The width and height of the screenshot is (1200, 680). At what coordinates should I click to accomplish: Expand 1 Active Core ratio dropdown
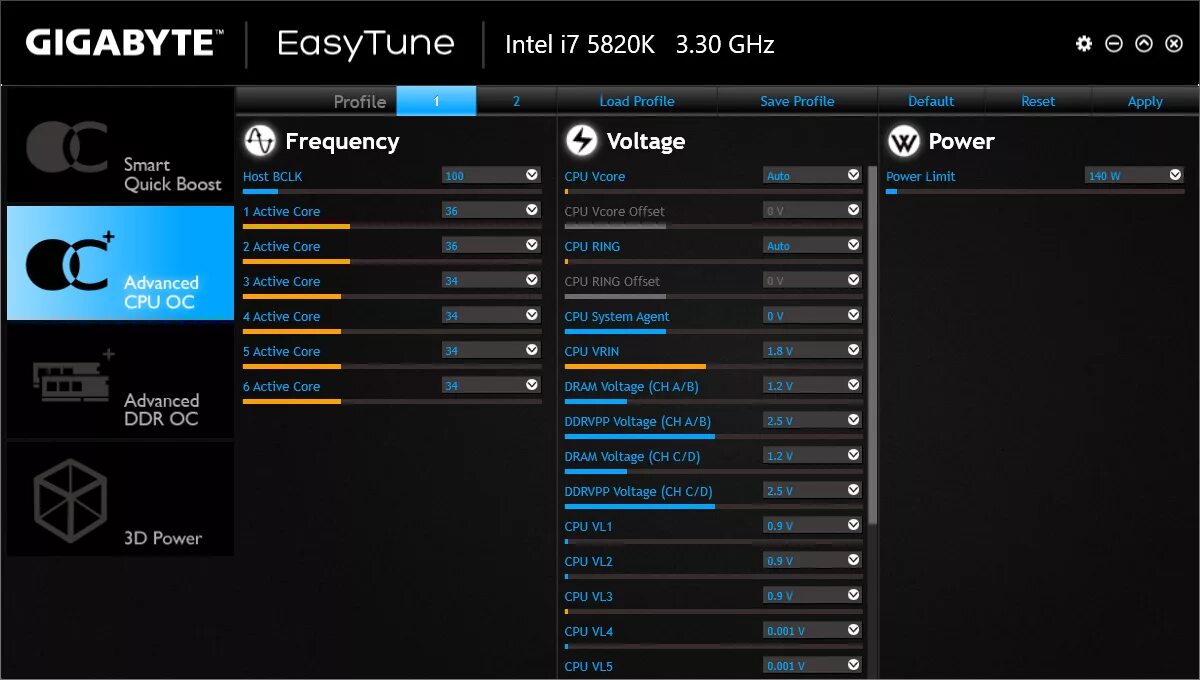532,210
